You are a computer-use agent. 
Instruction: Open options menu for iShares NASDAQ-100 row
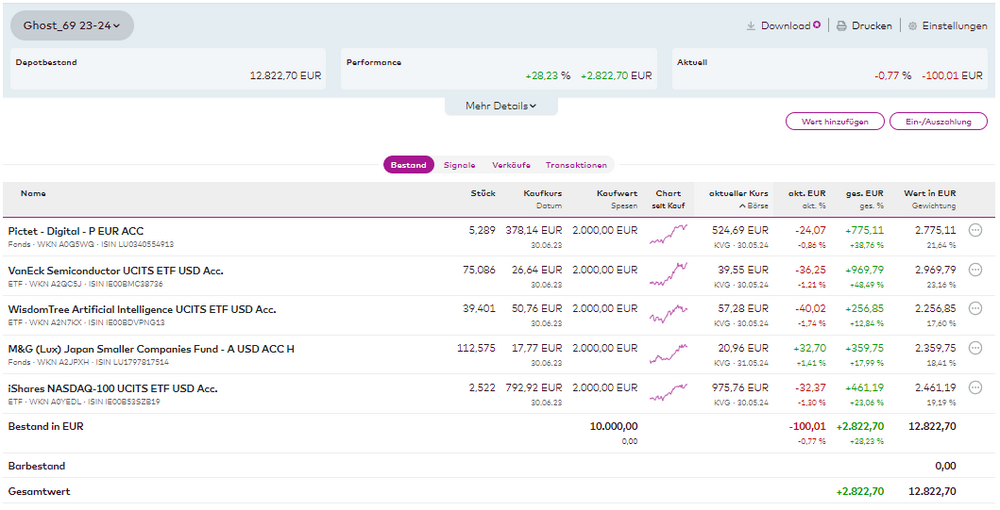point(976,387)
